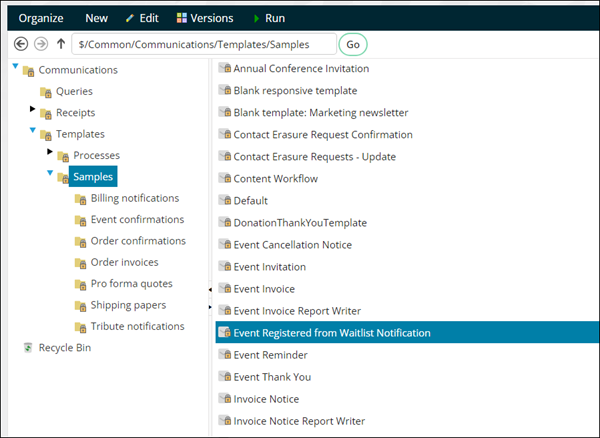The height and width of the screenshot is (438, 600).
Task: Select Blank template: Marketing newsletter
Action: pyautogui.click(x=321, y=112)
